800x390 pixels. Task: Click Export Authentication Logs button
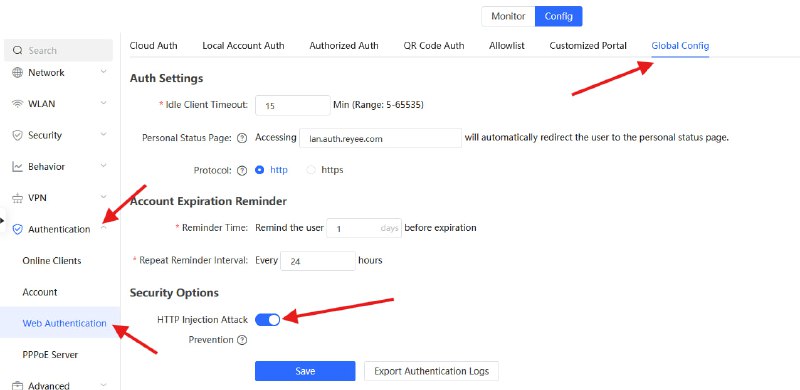click(x=431, y=371)
